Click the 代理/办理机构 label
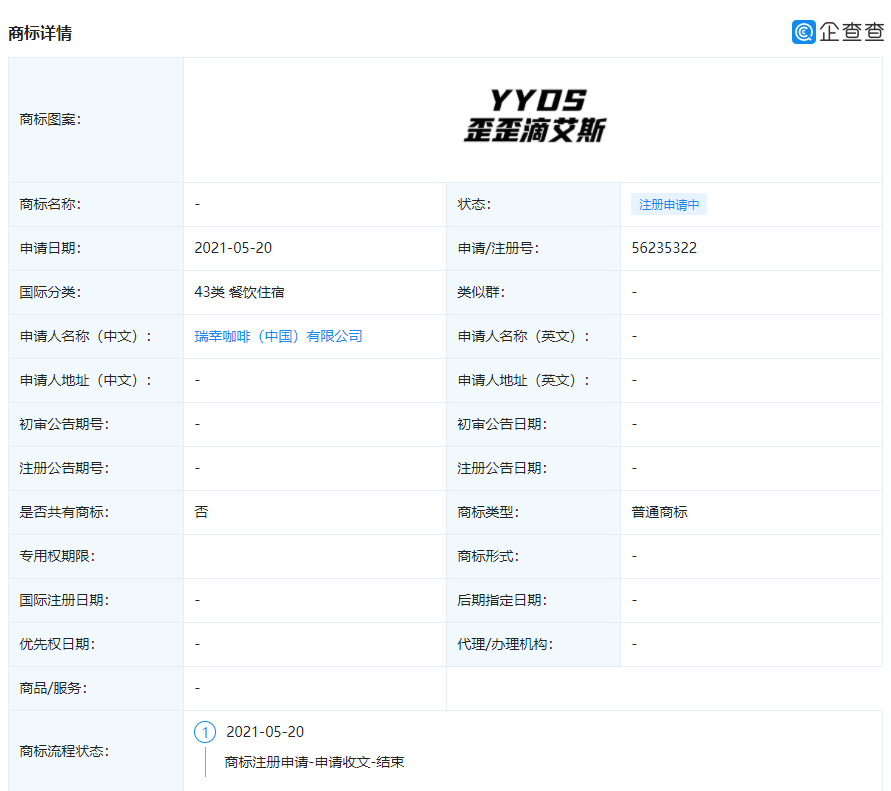 pos(505,644)
